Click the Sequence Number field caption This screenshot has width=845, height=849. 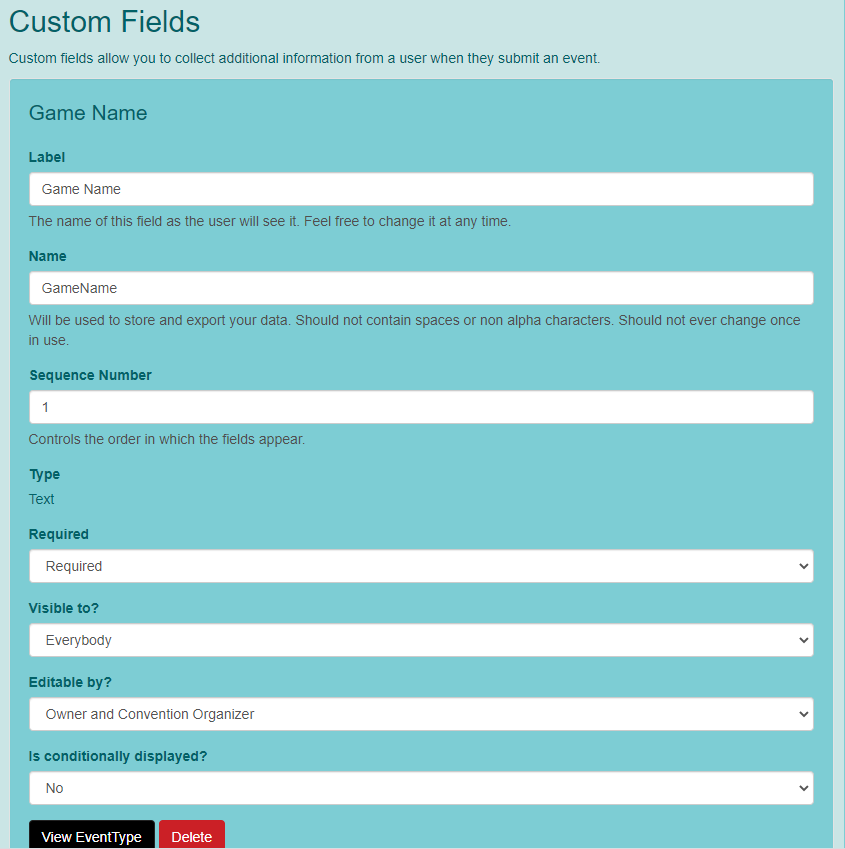(x=90, y=375)
